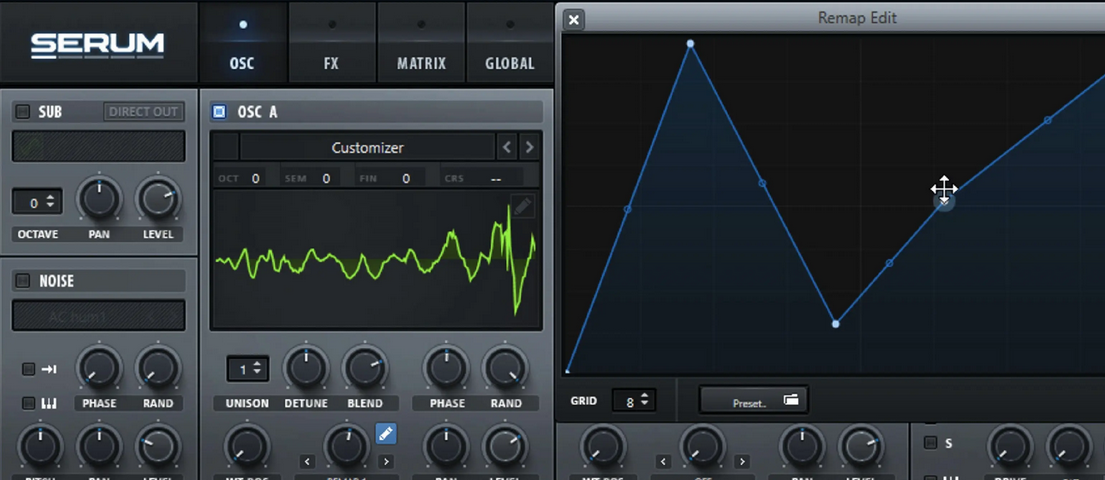Click the OSC A unison PHASE knob
1105x480 pixels.
[x=447, y=369]
